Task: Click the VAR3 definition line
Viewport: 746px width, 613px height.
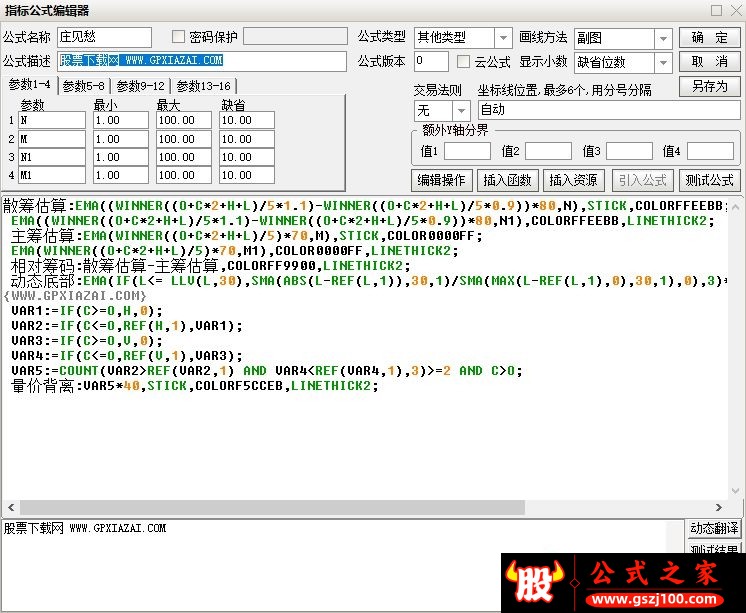Action: [87, 341]
